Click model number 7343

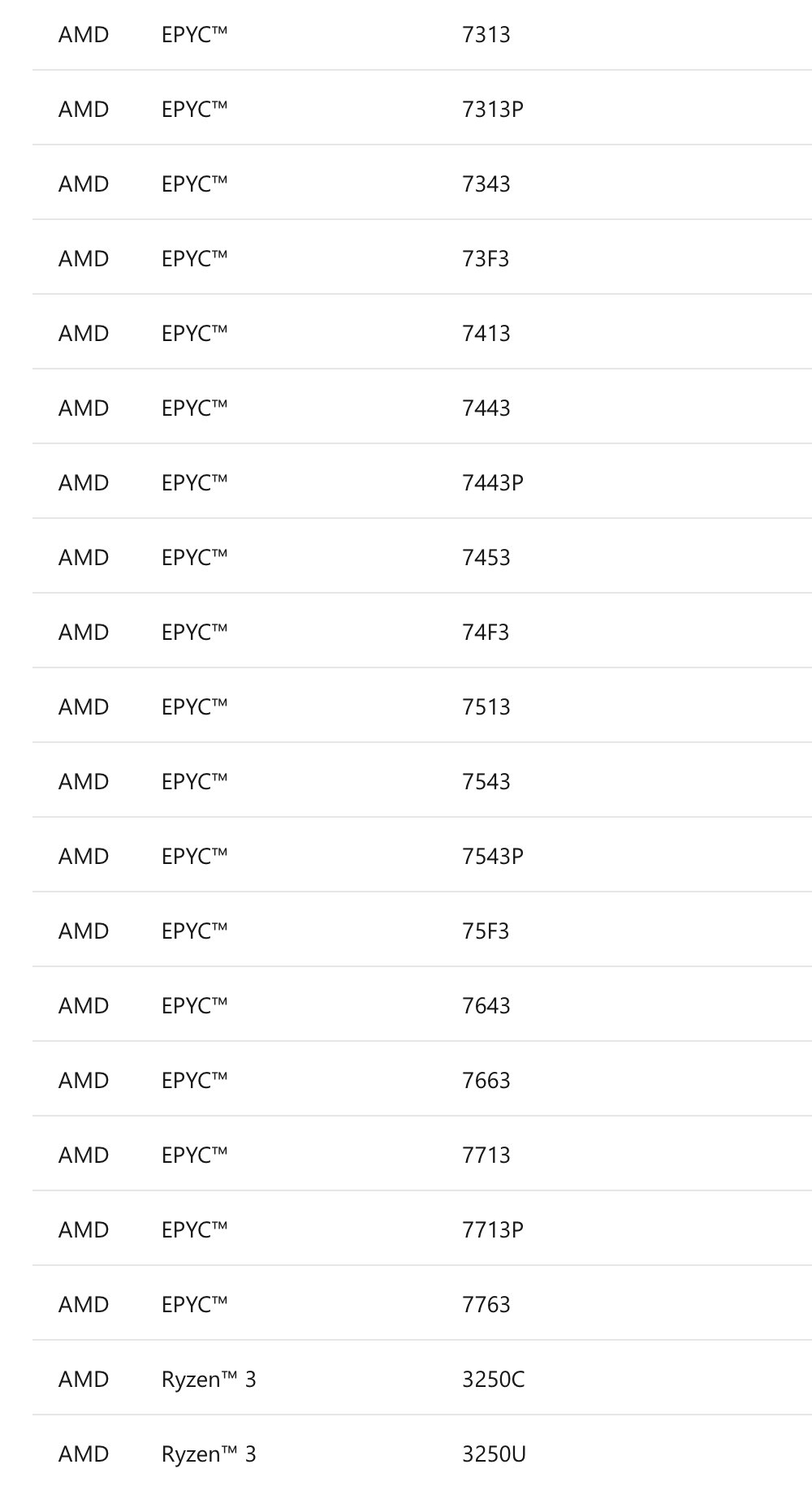486,184
